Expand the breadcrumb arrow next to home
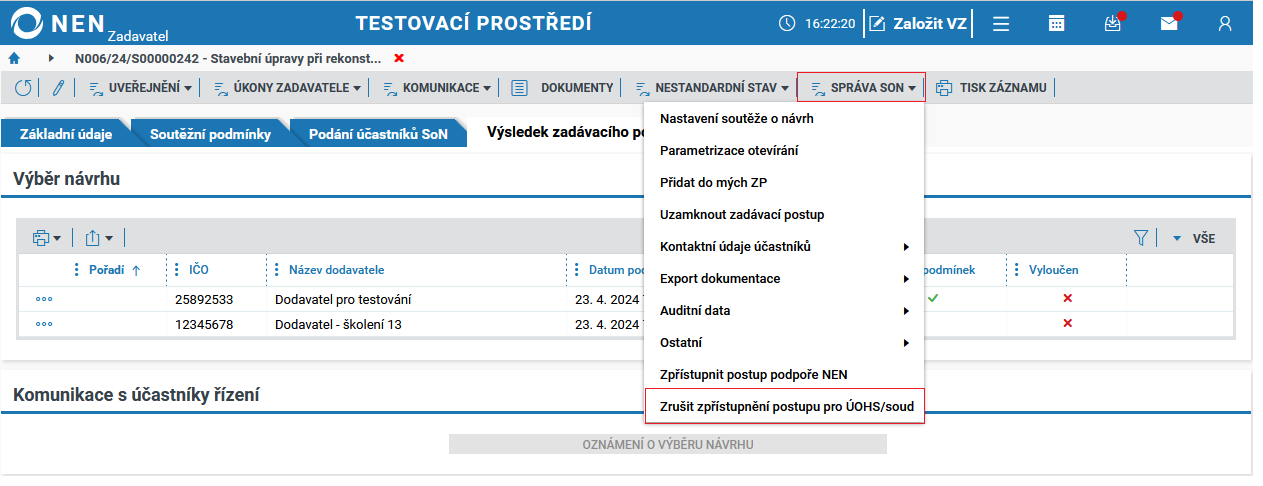Screen dimensions: 1263x486 click(51, 58)
